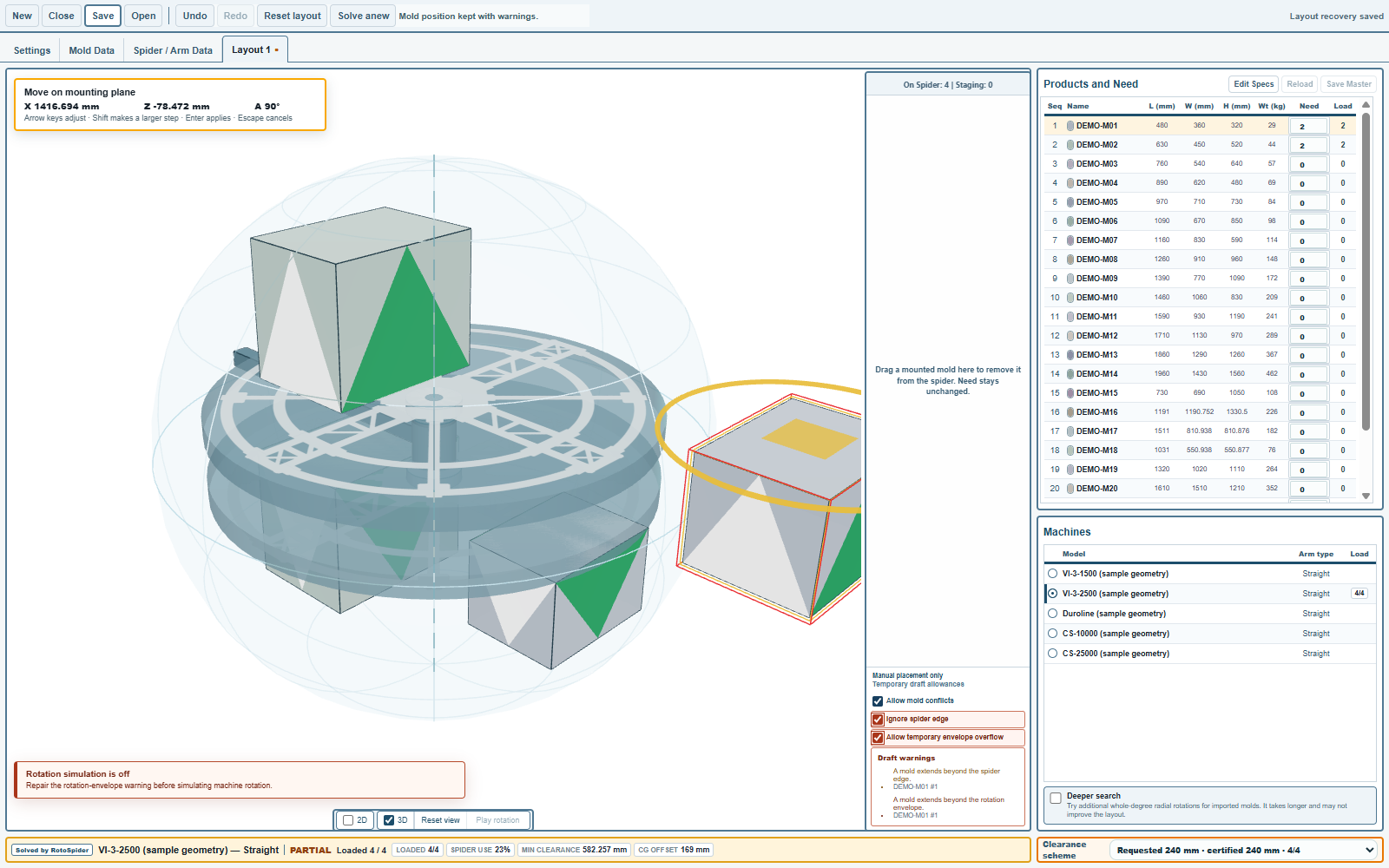
Task: Toggle the 3D view checkbox
Action: click(389, 820)
